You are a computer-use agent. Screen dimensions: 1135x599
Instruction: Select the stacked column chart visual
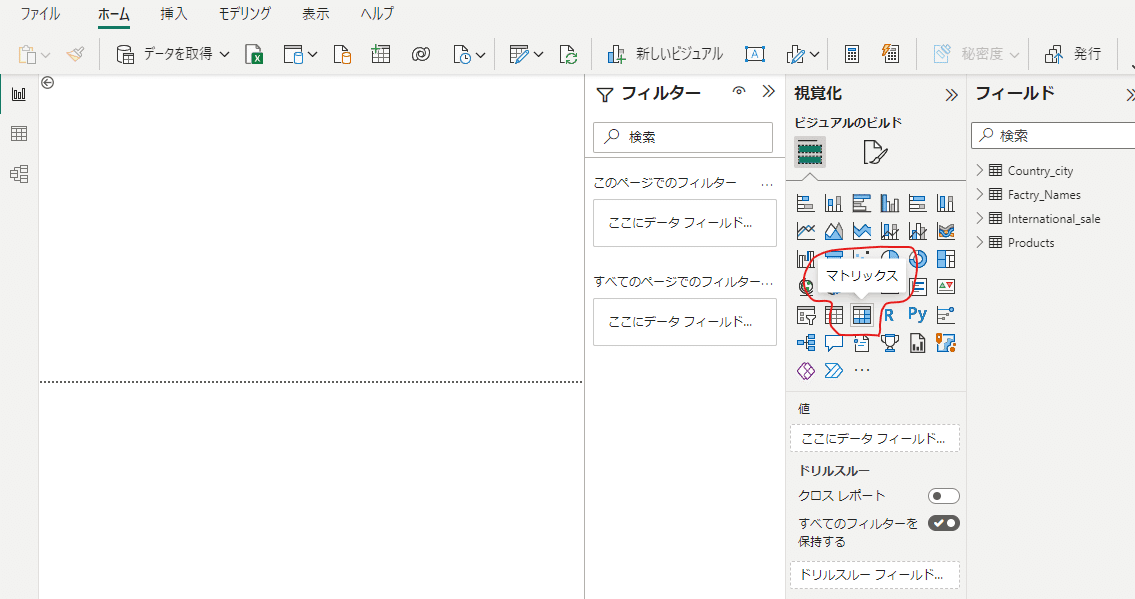[834, 203]
